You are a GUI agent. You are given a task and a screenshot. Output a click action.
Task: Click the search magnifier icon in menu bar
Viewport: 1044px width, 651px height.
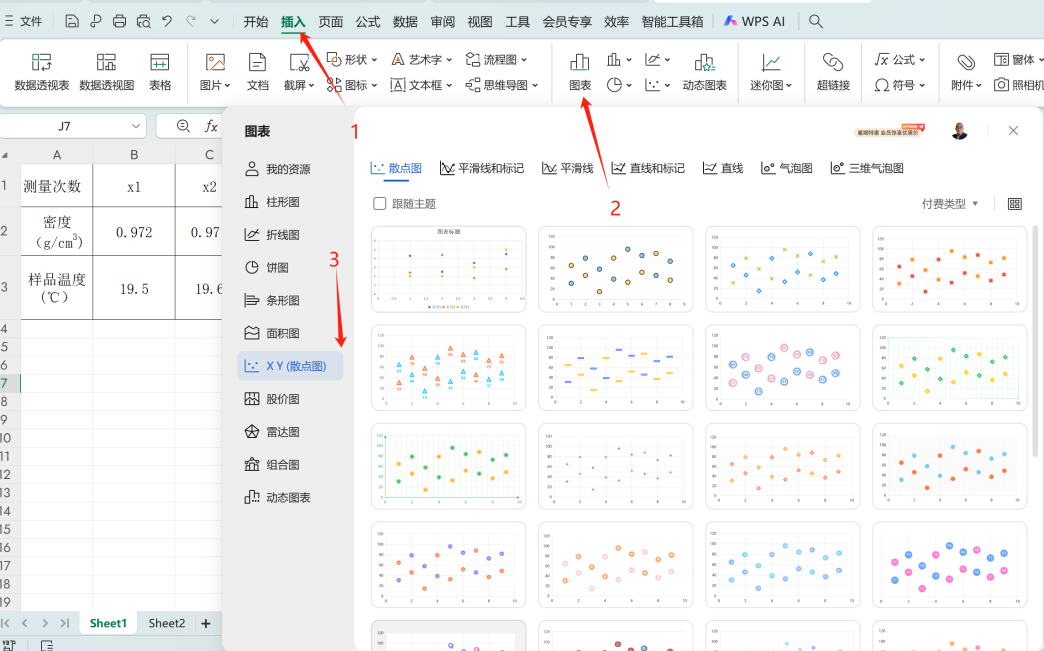pyautogui.click(x=816, y=21)
